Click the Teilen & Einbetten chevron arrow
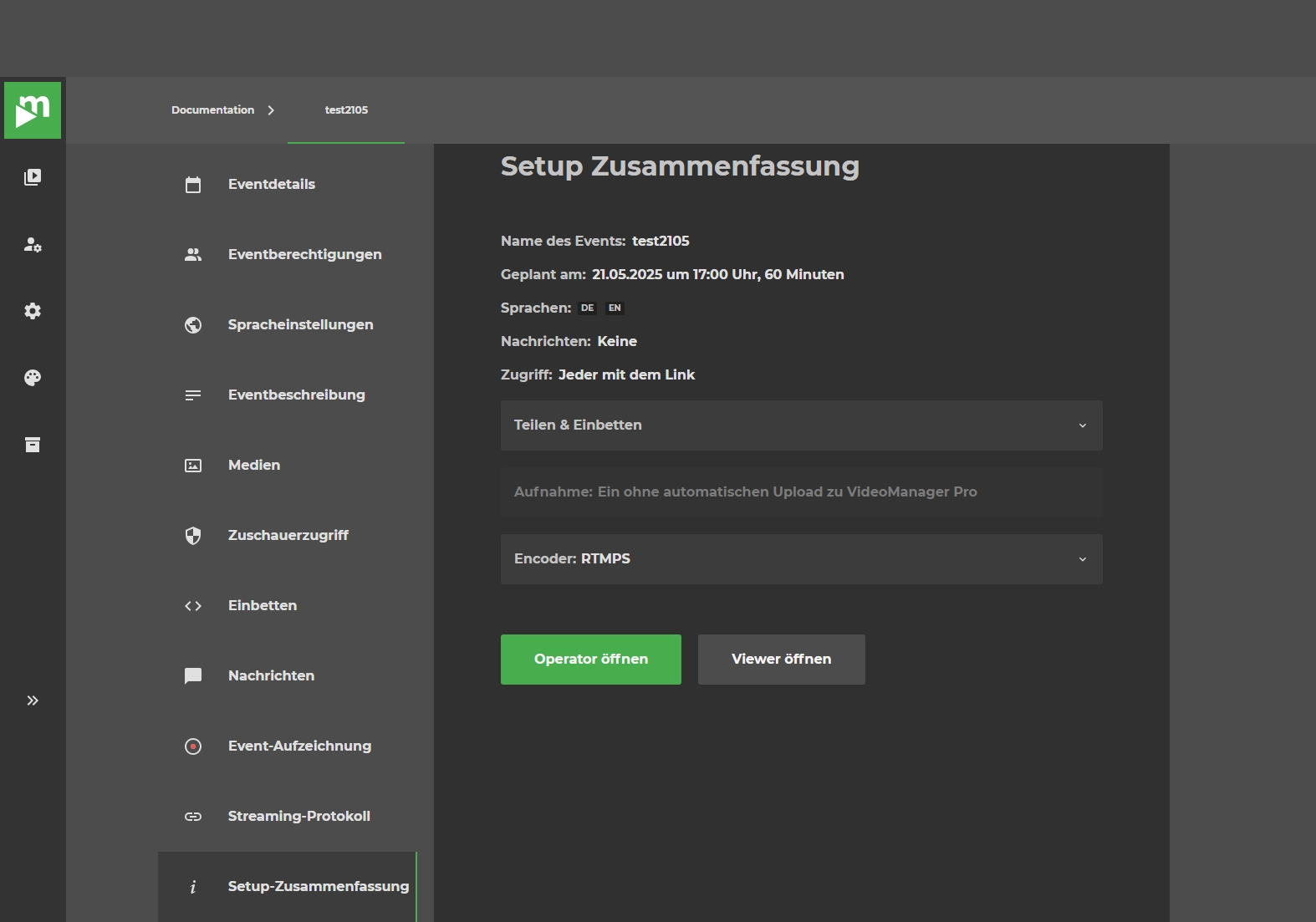 click(1083, 425)
